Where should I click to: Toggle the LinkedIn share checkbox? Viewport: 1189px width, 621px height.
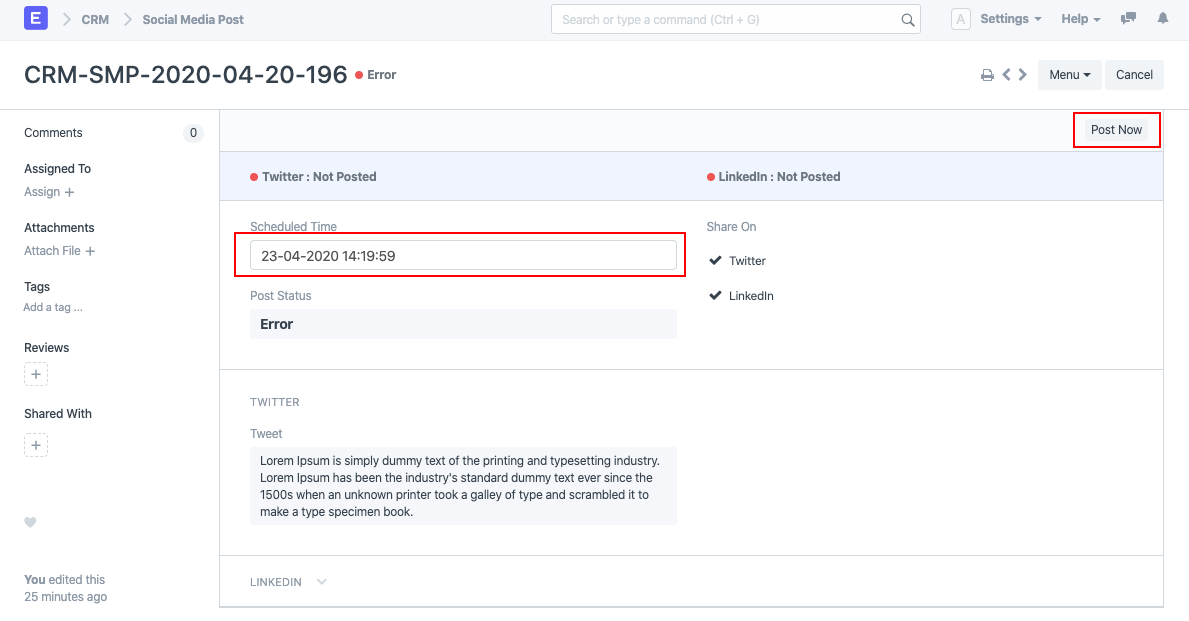[x=715, y=296]
